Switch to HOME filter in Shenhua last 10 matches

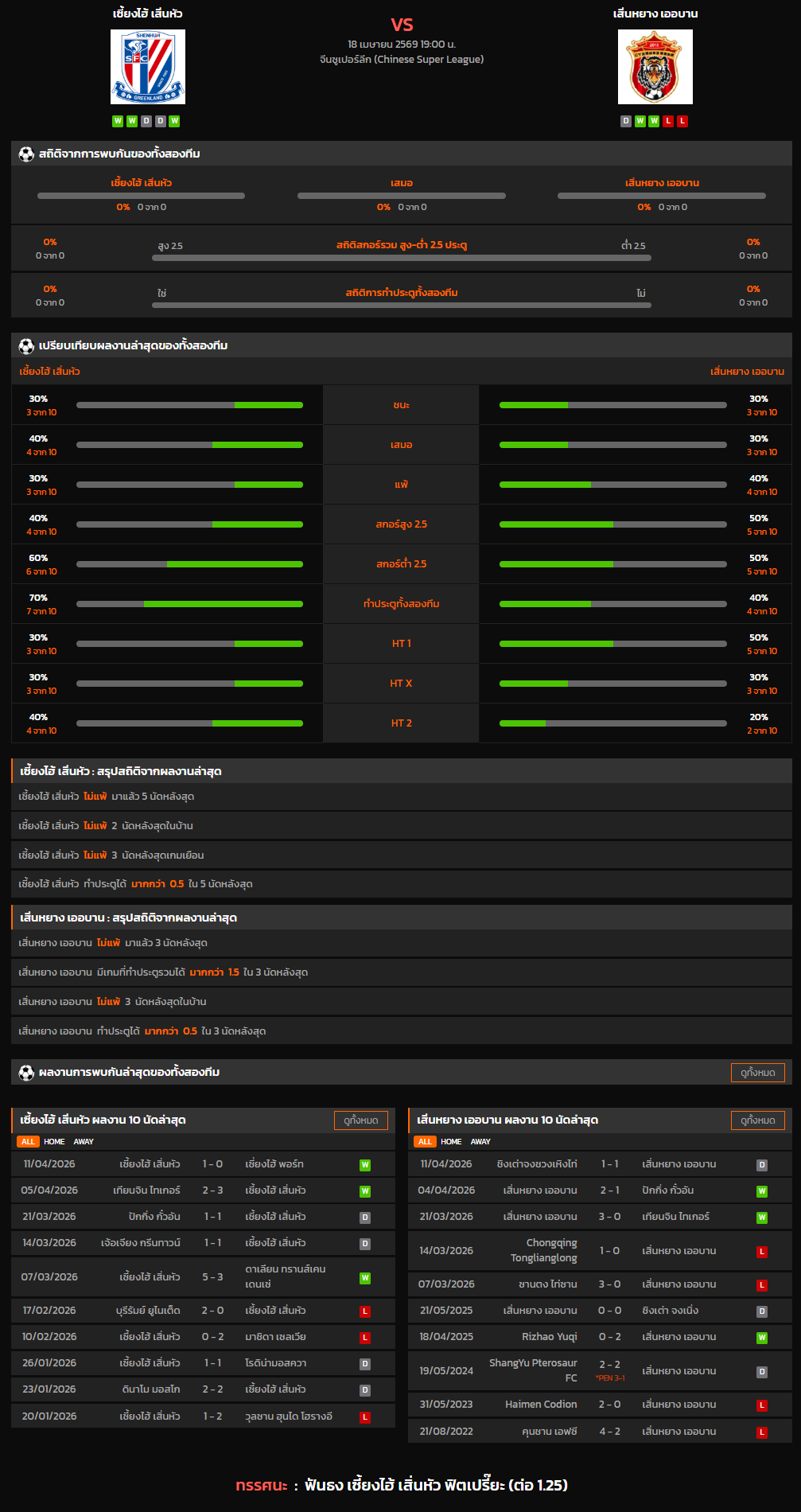tap(54, 1142)
